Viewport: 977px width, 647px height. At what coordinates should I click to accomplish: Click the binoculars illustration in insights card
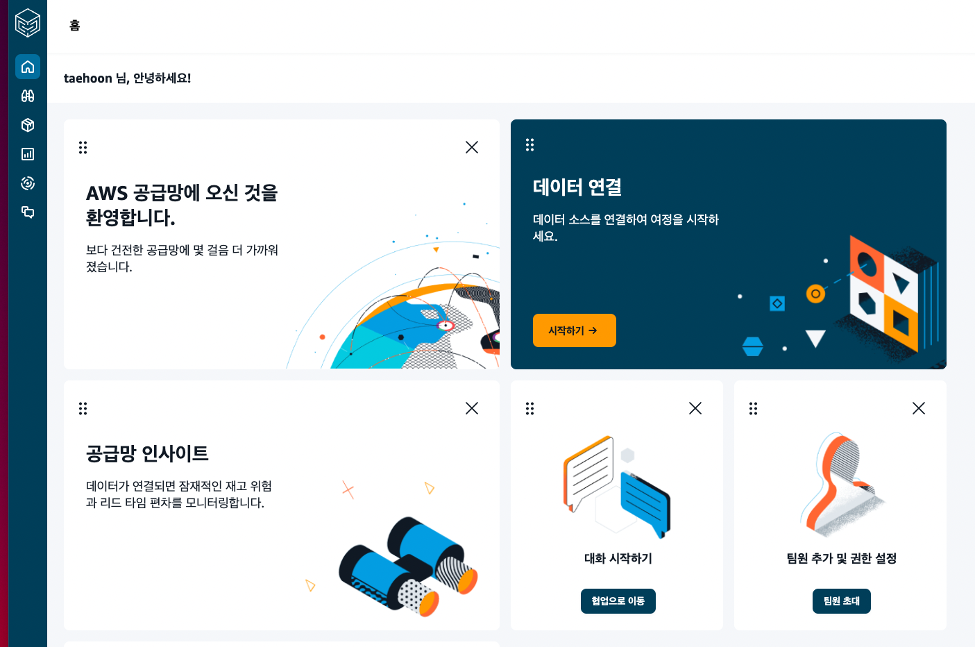408,565
